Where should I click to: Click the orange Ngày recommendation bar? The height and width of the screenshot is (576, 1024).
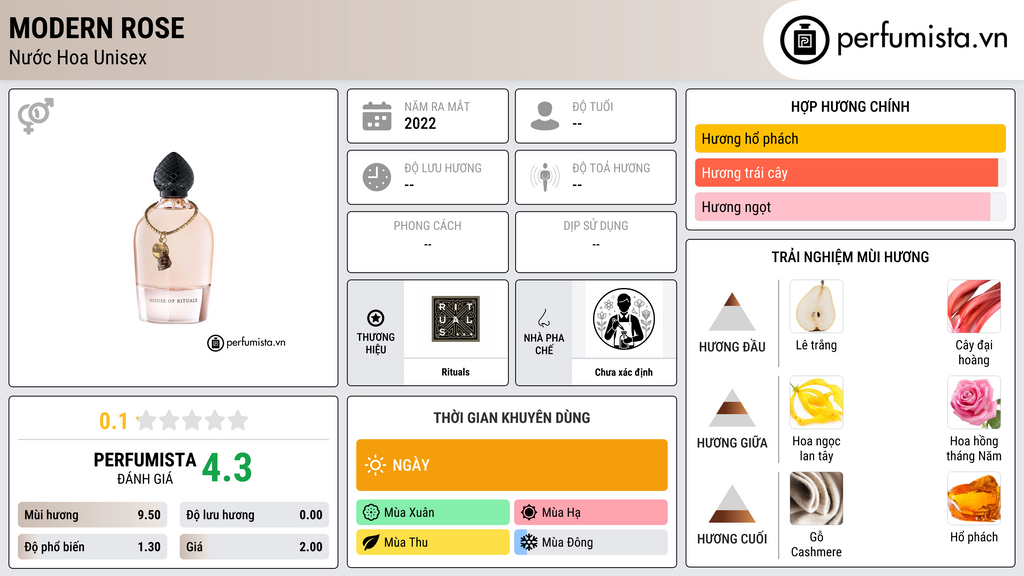[x=512, y=465]
